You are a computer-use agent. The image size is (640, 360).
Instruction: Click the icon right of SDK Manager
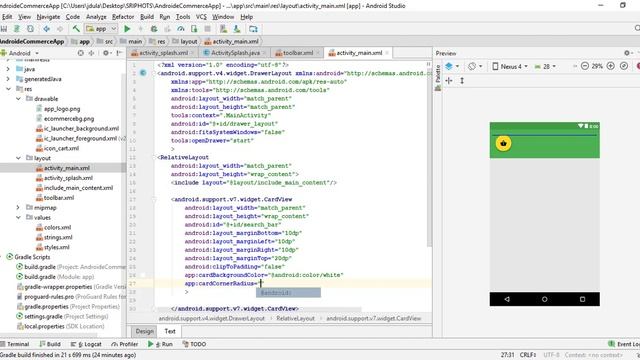(253, 29)
